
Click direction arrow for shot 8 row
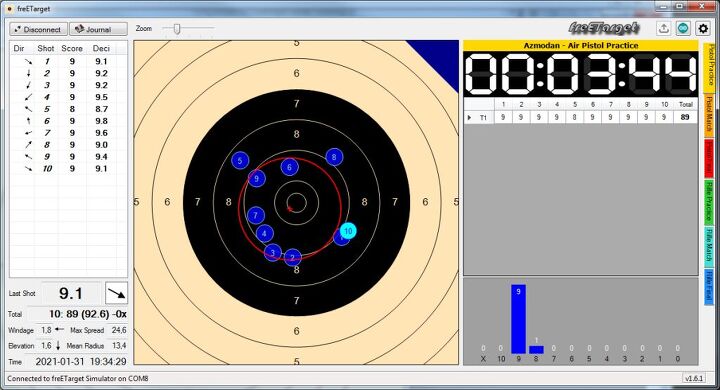point(28,145)
